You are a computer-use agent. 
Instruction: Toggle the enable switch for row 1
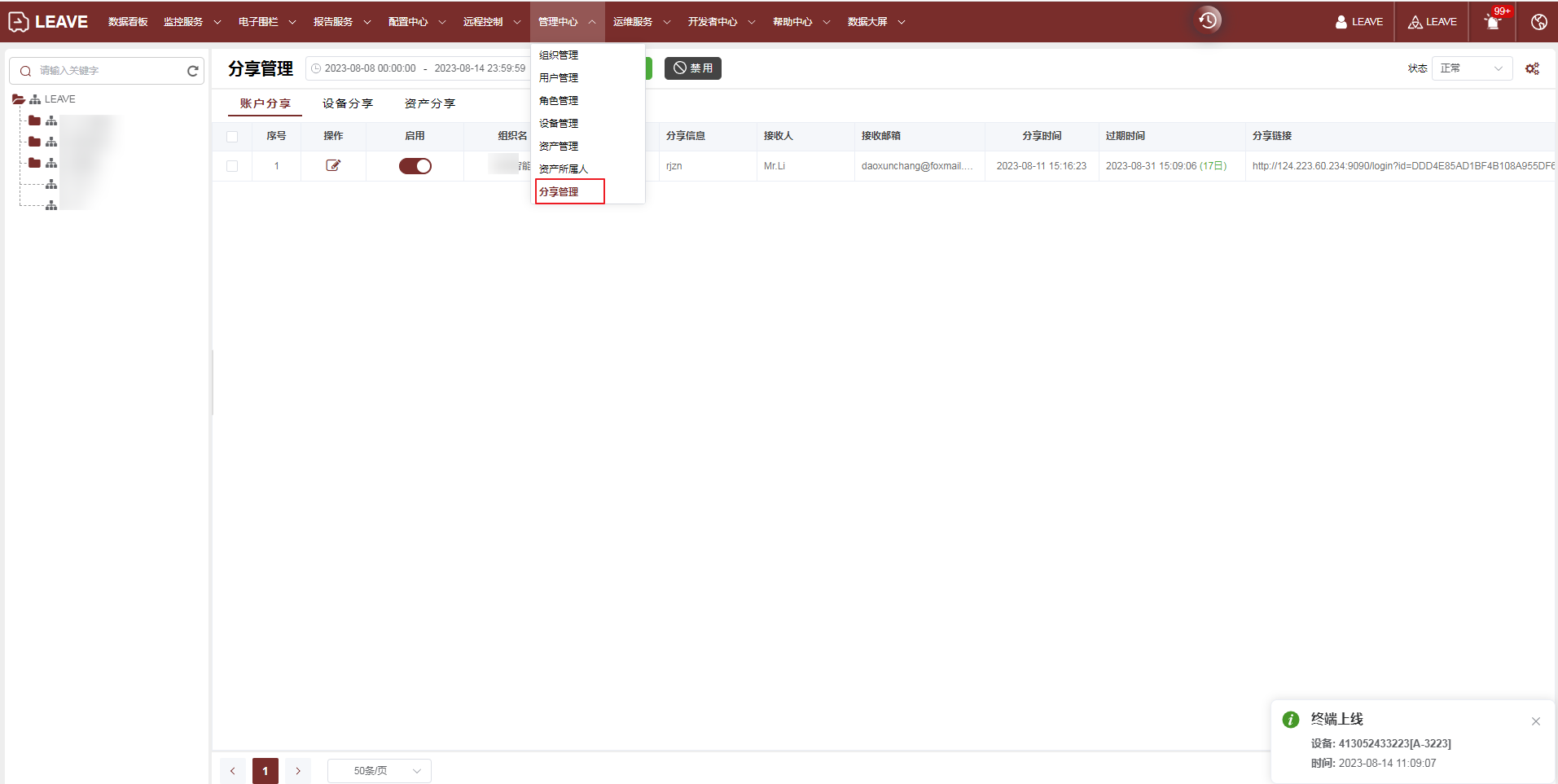(x=415, y=166)
